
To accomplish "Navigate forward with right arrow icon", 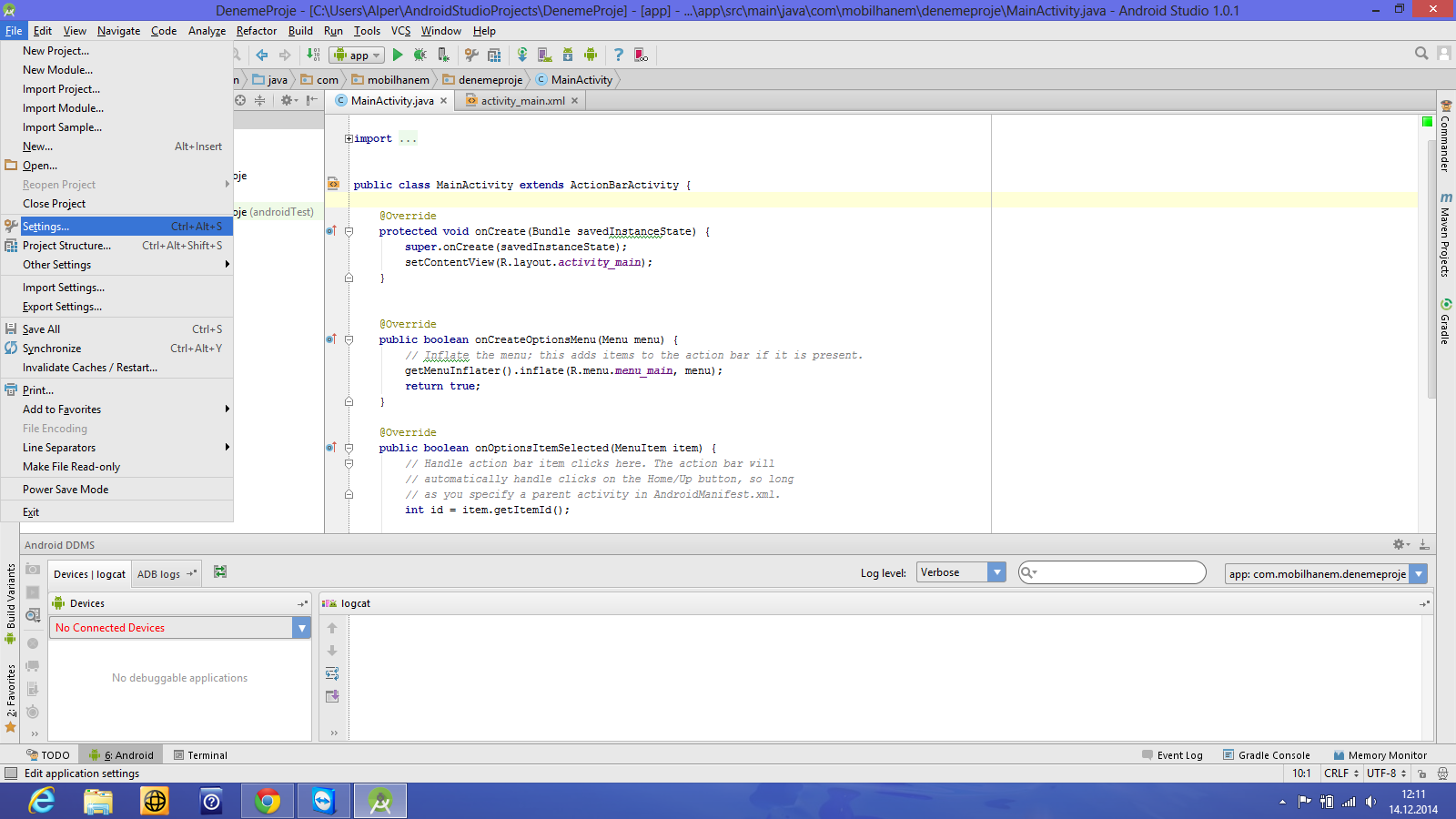I will click(x=285, y=56).
